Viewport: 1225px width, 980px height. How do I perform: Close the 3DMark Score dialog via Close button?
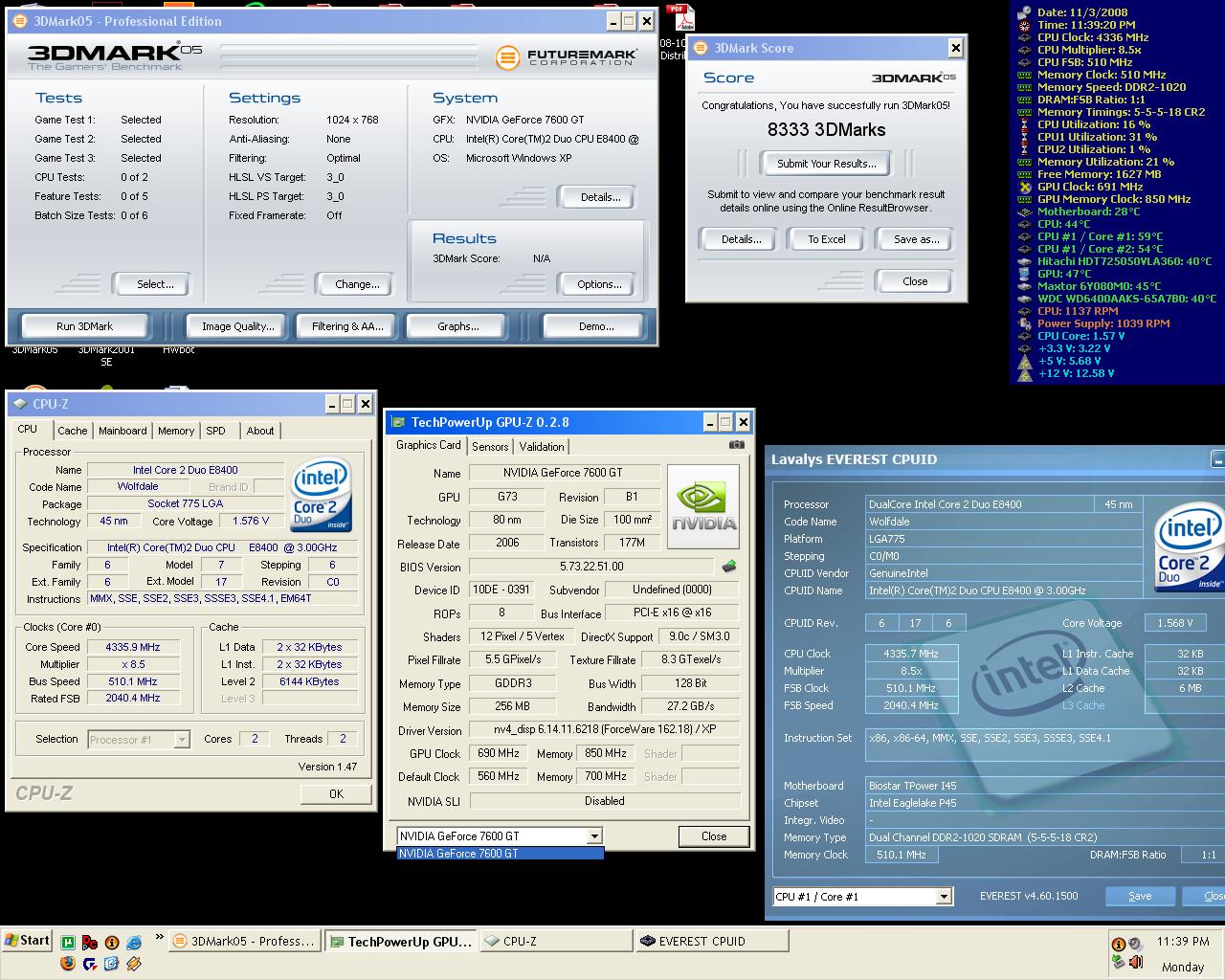(915, 281)
